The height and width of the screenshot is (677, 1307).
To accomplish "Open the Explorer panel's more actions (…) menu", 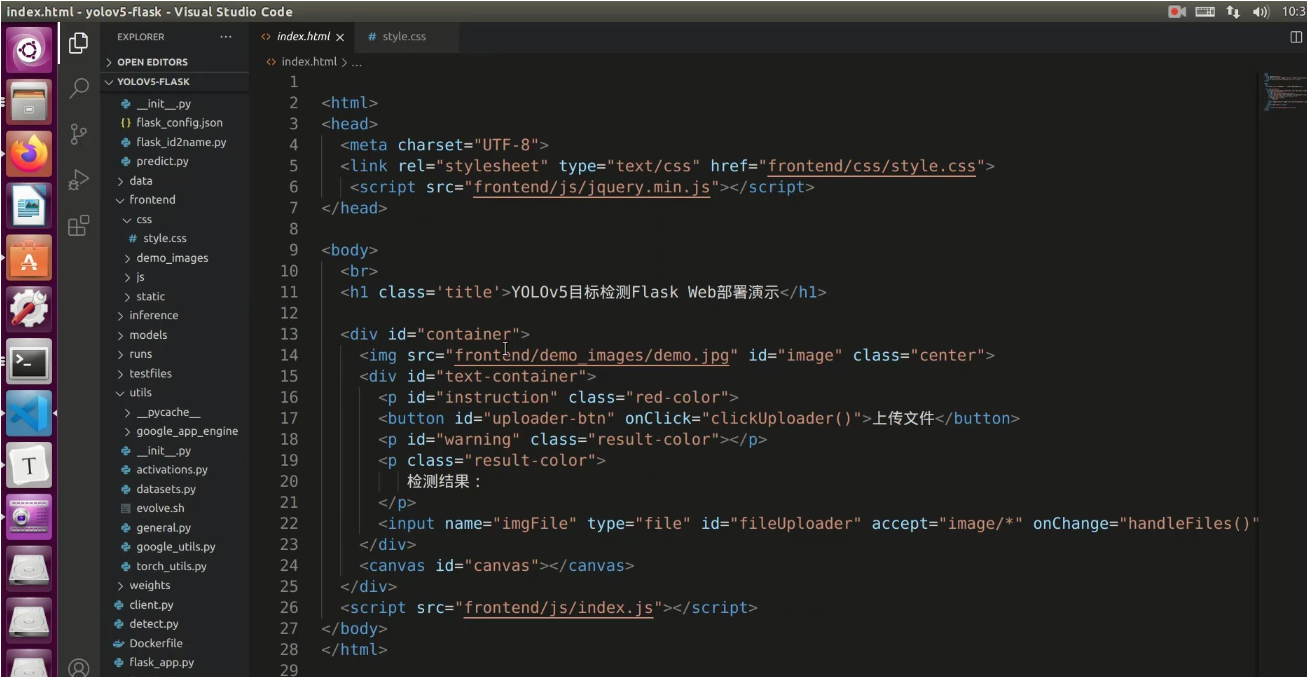I will [x=226, y=37].
